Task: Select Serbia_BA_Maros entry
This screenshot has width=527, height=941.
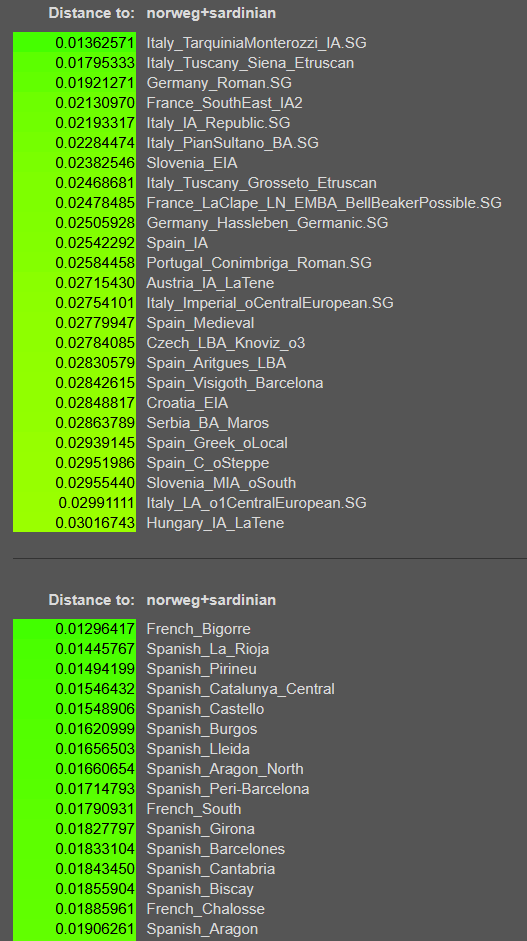Action: pos(208,422)
